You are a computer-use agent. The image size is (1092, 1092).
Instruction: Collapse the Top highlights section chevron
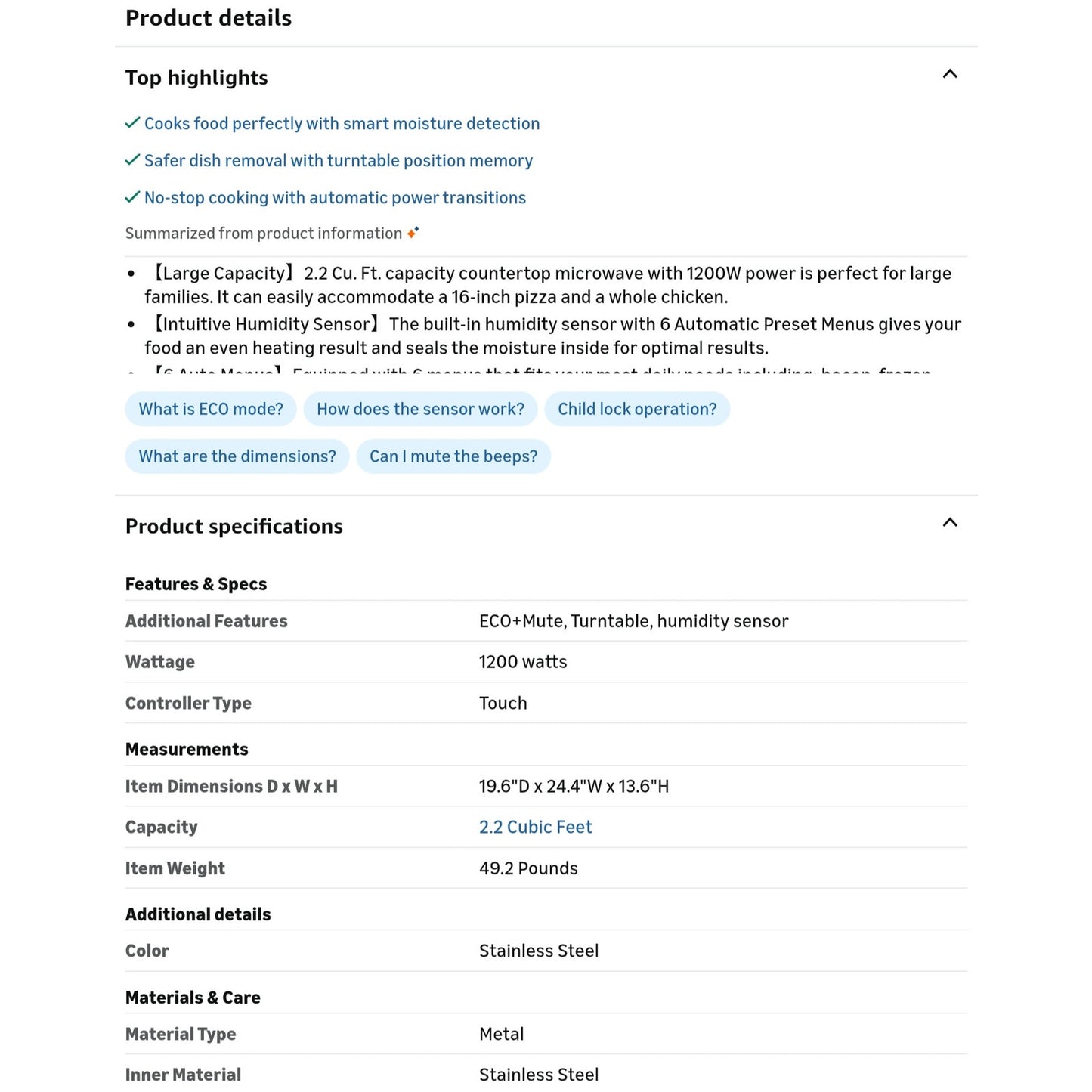[950, 74]
